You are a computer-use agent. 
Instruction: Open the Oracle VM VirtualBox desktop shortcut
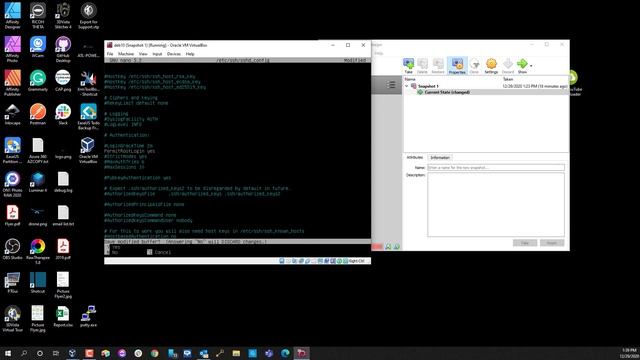click(x=88, y=150)
